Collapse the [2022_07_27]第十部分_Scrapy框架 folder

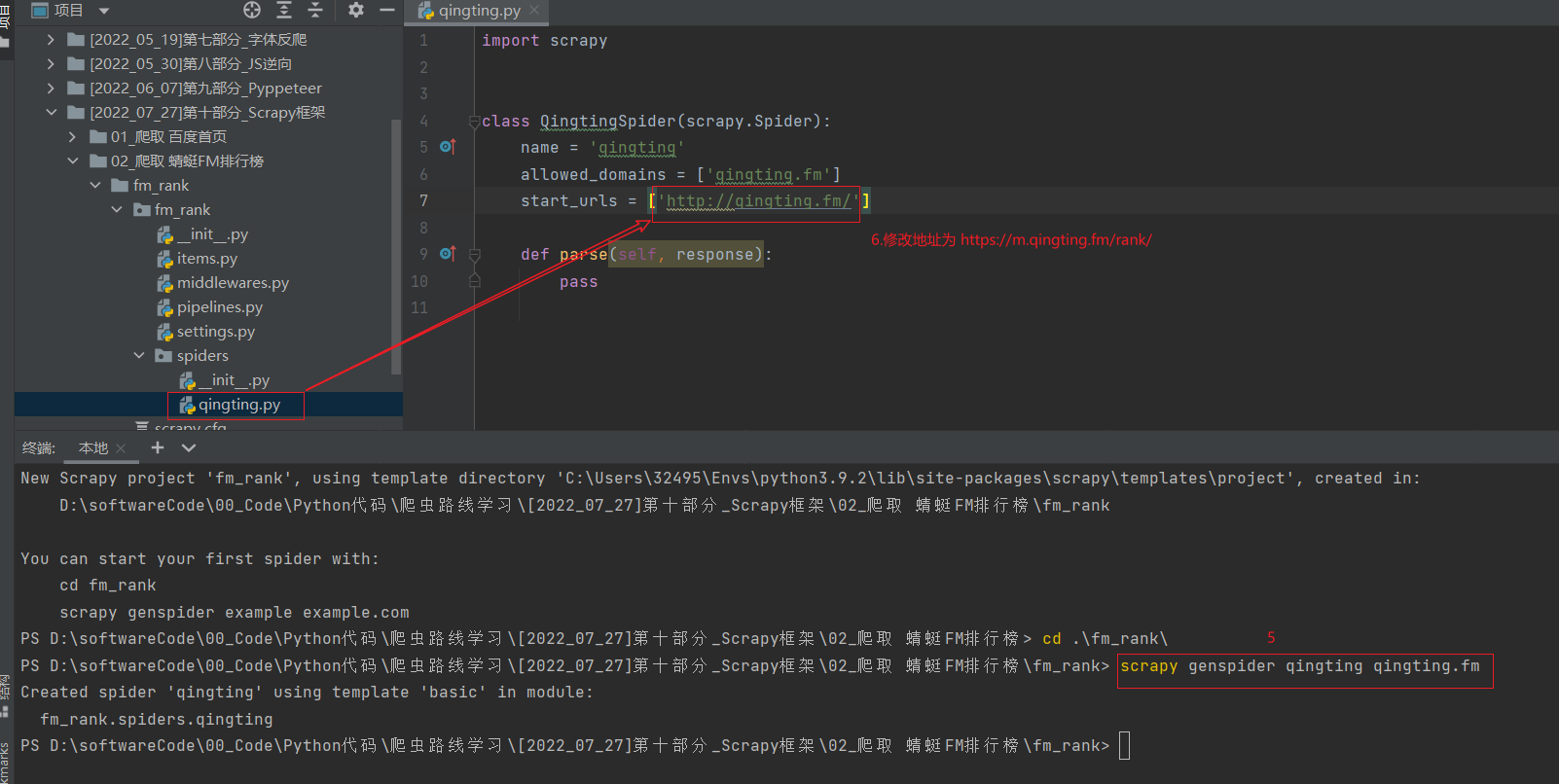(51, 113)
